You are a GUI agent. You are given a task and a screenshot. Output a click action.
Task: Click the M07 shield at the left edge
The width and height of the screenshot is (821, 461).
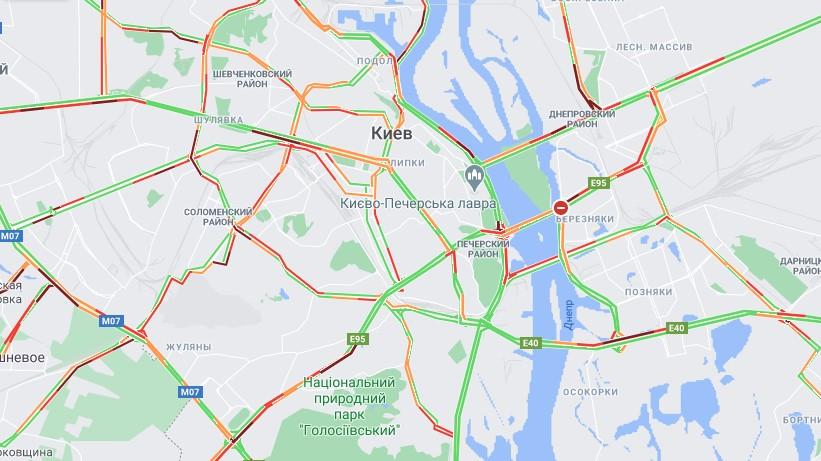tap(10, 236)
